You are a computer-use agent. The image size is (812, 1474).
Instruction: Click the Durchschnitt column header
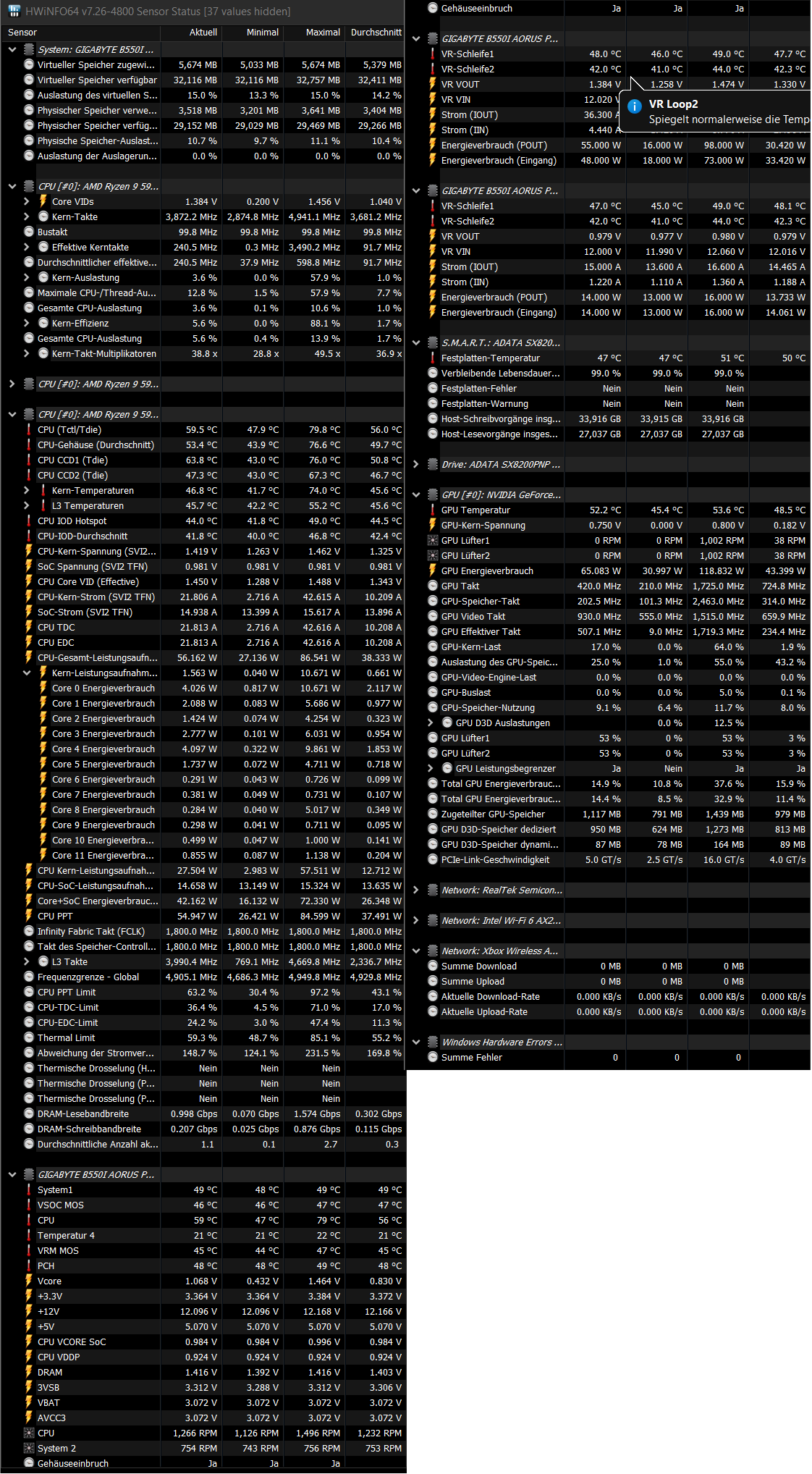[376, 33]
